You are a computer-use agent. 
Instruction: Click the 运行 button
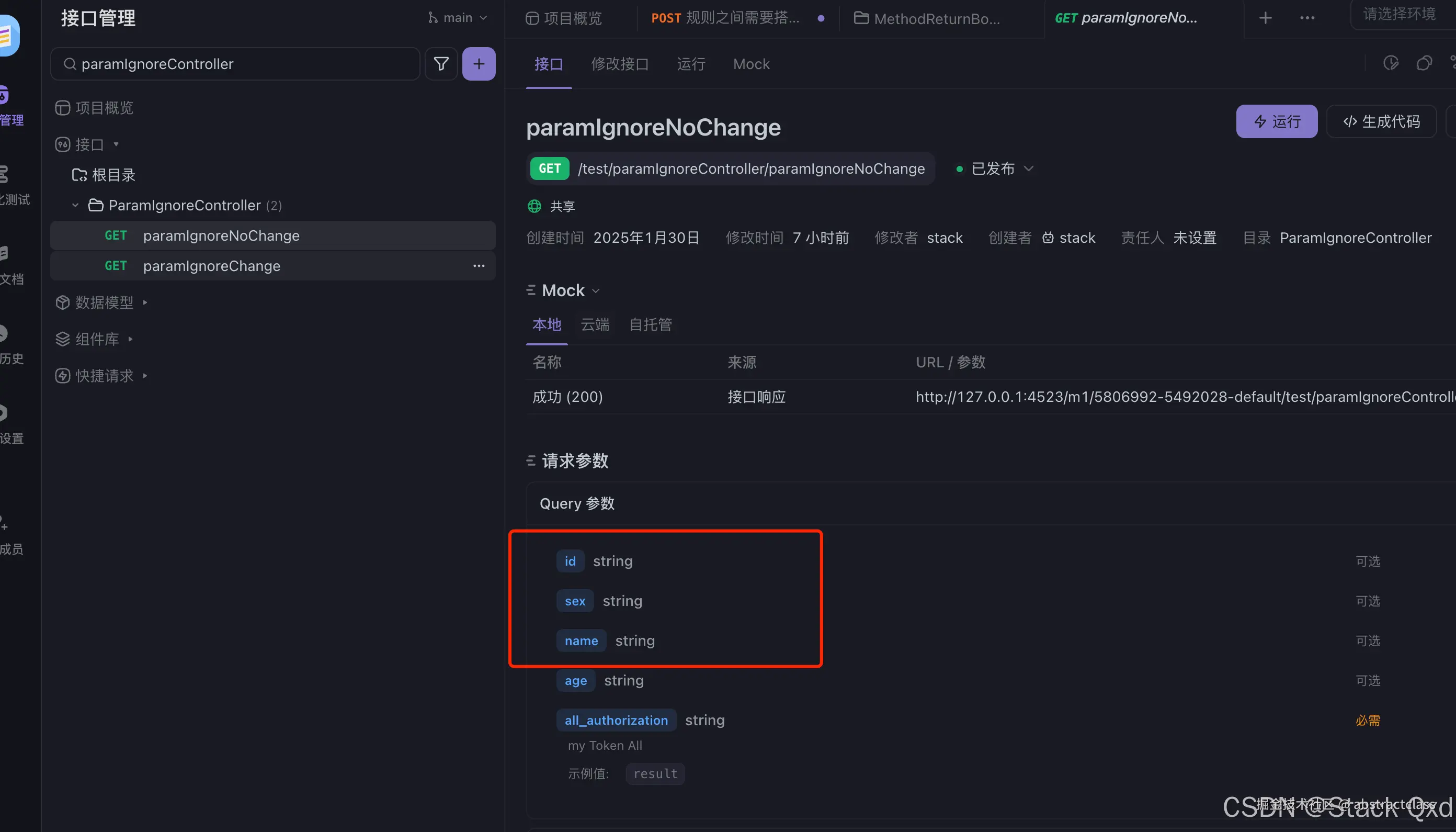[1276, 121]
